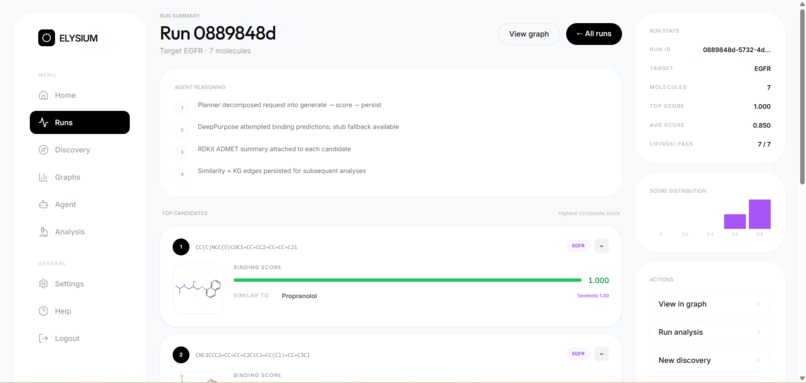
Task: Click the Analysis microscope icon
Action: click(x=44, y=231)
